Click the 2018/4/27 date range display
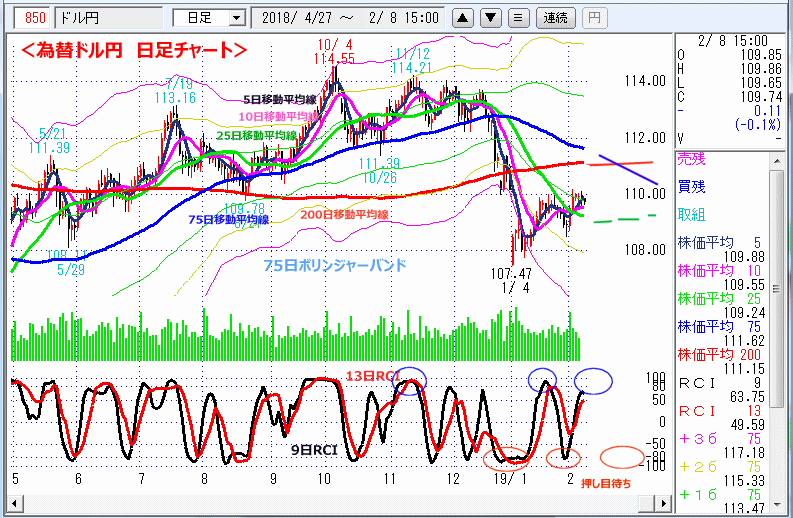 pos(347,18)
